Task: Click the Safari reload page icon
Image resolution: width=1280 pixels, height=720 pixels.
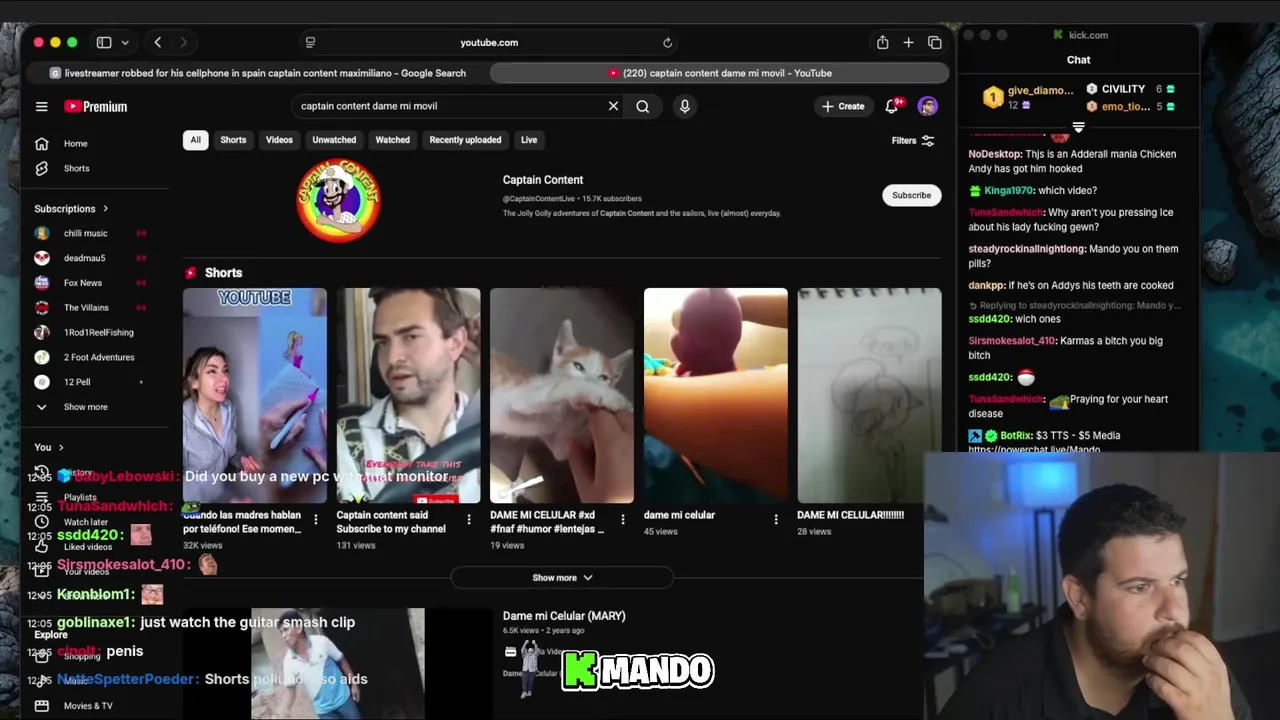Action: tap(667, 42)
